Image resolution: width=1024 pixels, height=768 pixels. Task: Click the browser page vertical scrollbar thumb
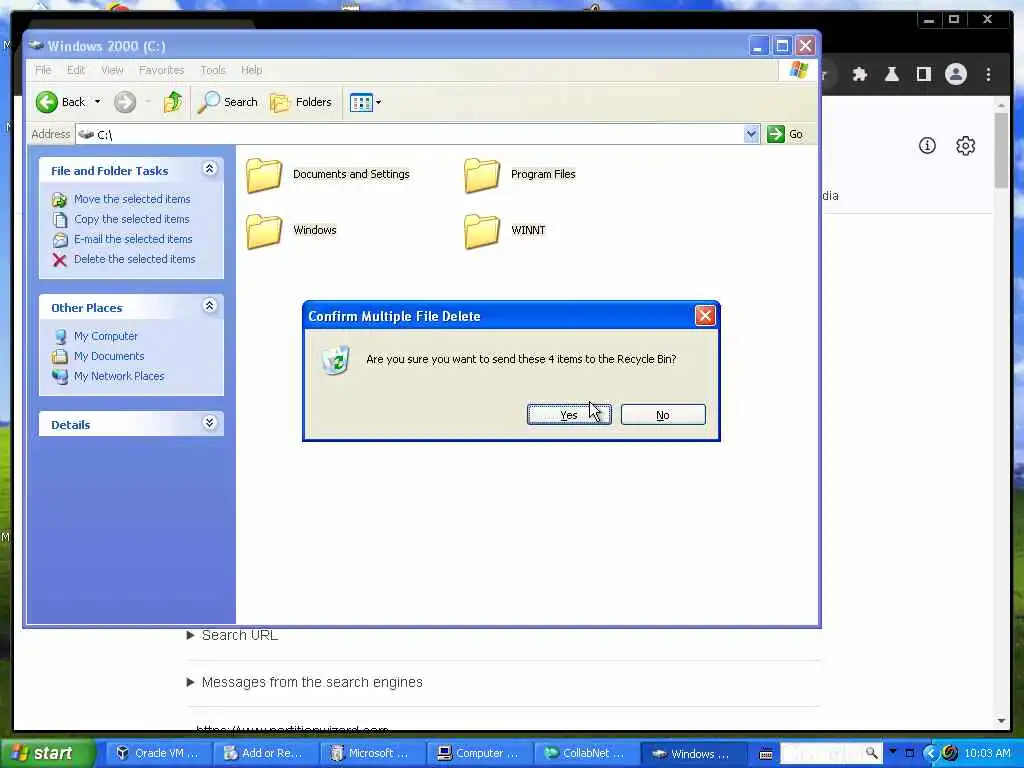(1002, 151)
